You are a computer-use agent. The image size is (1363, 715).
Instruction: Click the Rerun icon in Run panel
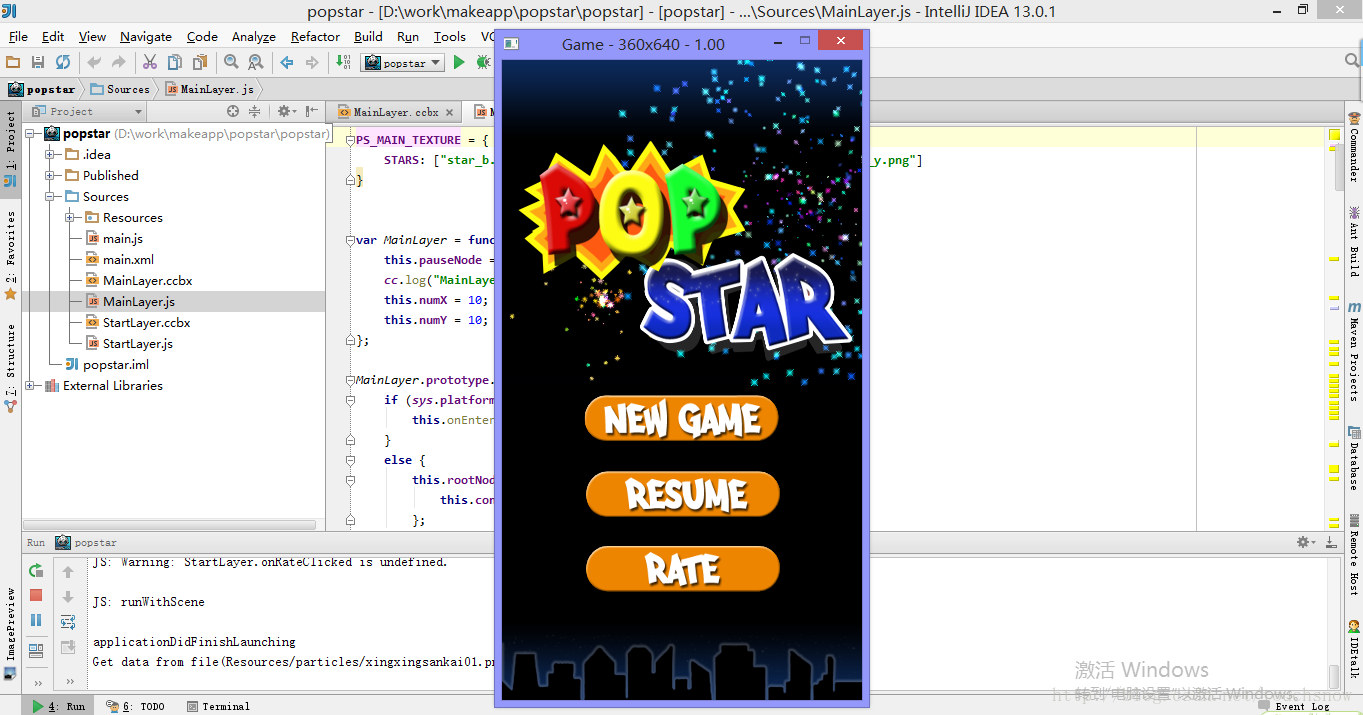(x=36, y=571)
